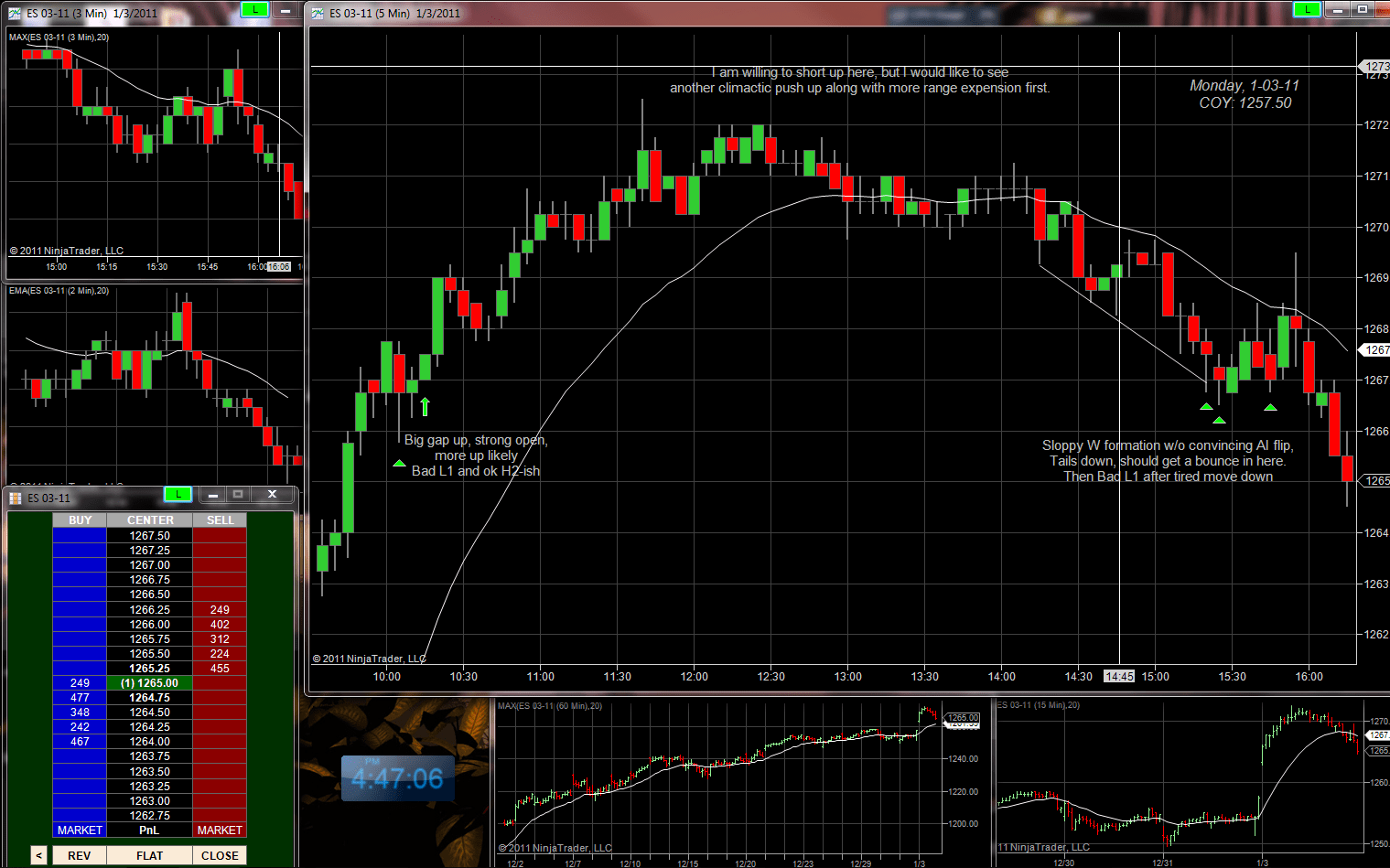
Task: Click the REV button on the SuperDOM
Action: point(78,854)
